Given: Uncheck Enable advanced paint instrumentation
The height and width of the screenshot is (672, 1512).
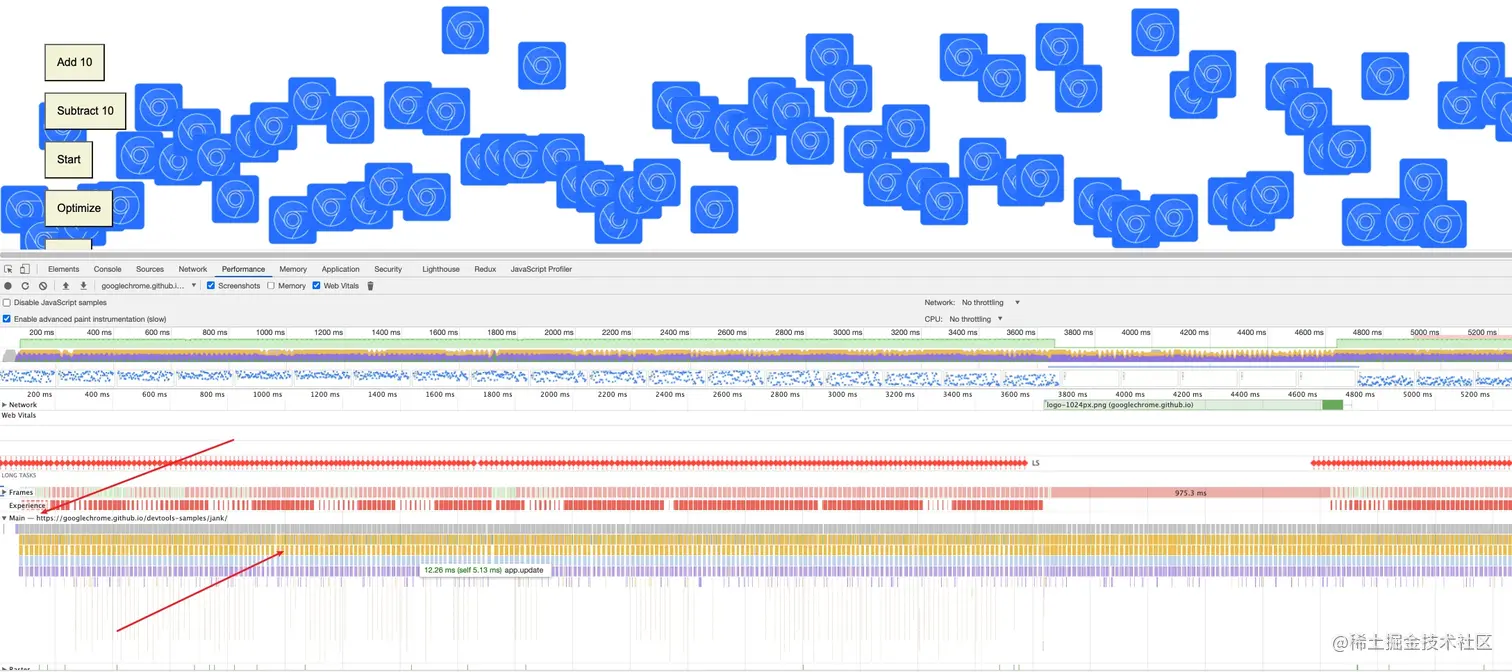Looking at the screenshot, I should point(7,319).
